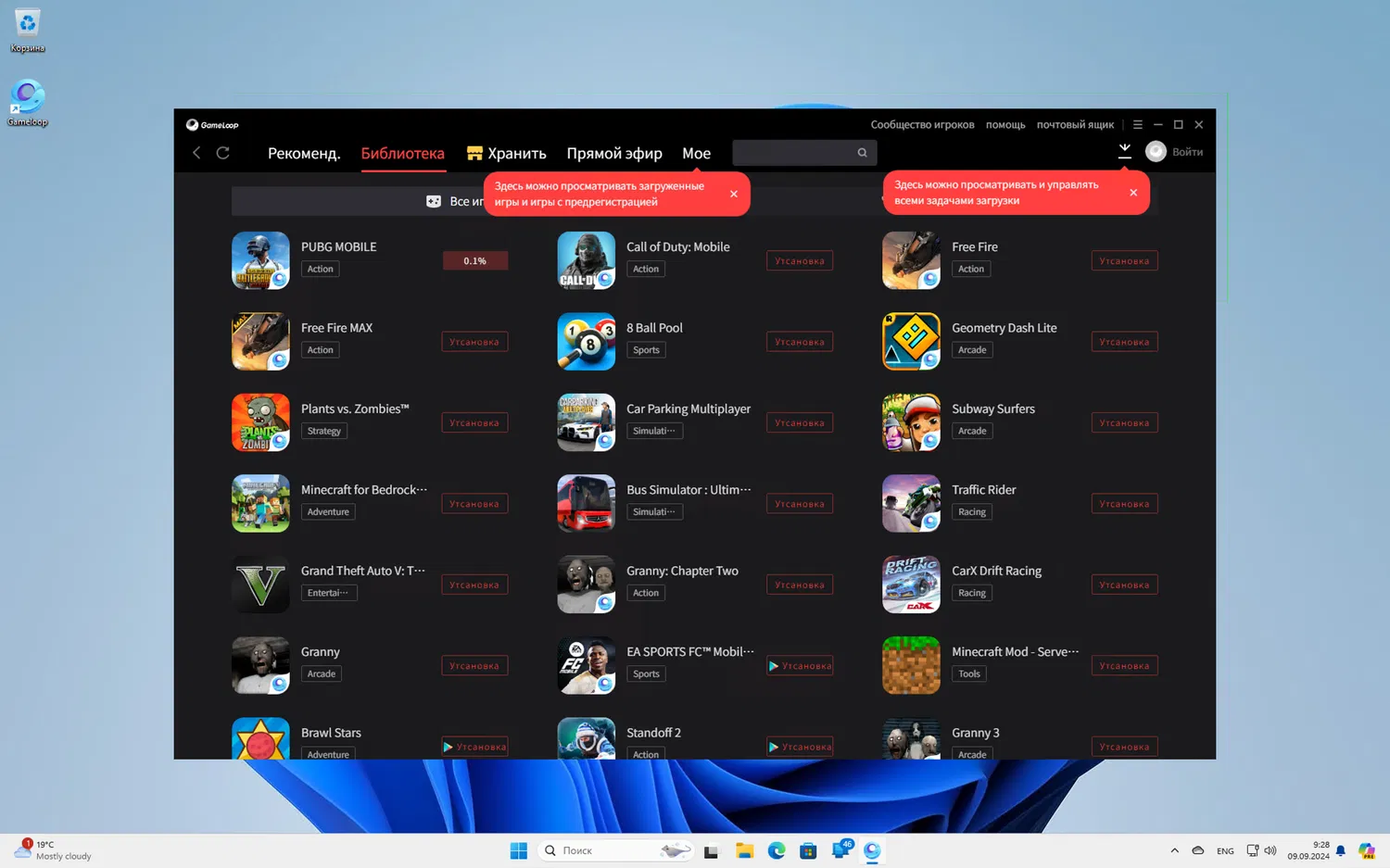Select the Библиотека tab
This screenshot has height=868, width=1390.
(403, 154)
